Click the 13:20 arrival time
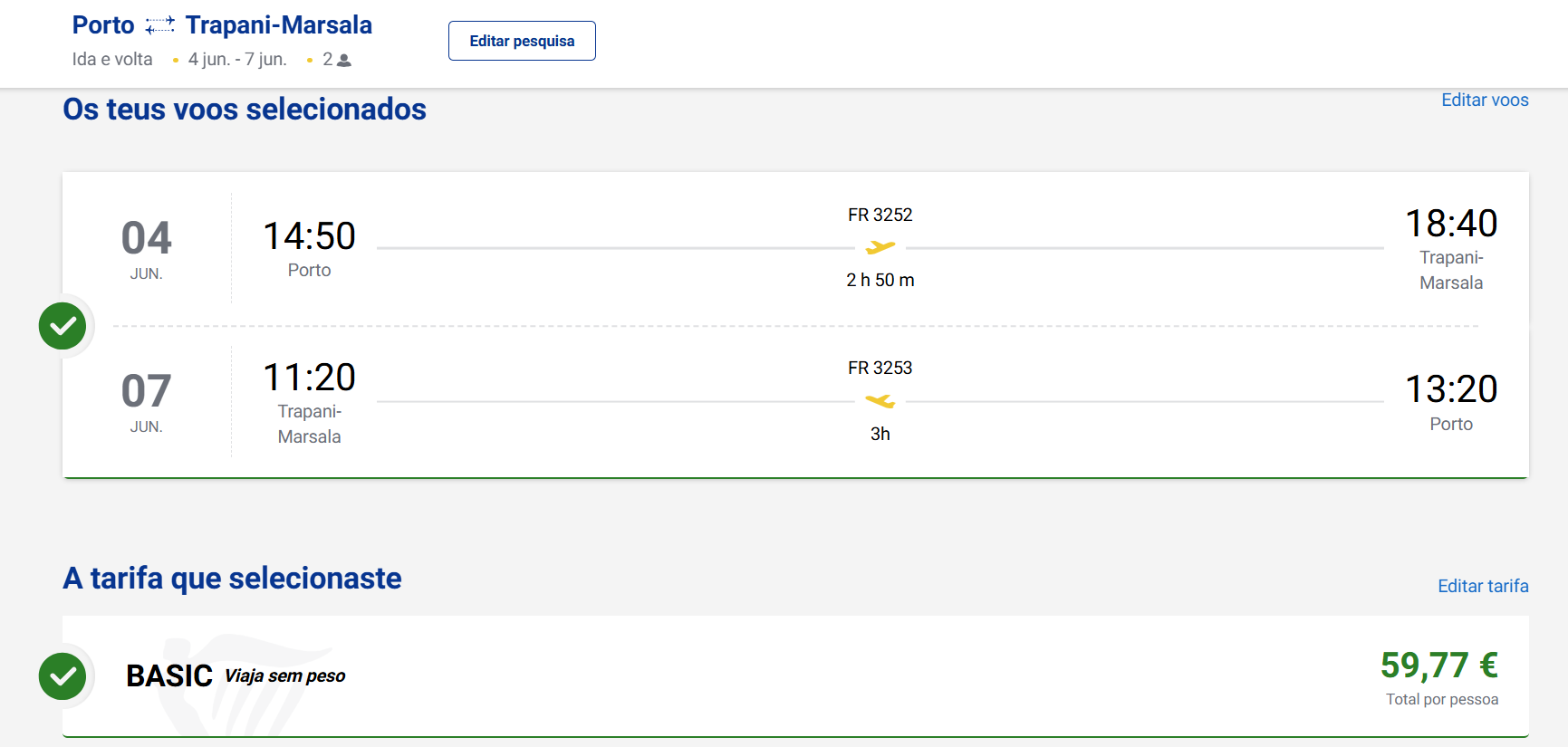Viewport: 1568px width, 747px height. coord(1451,389)
